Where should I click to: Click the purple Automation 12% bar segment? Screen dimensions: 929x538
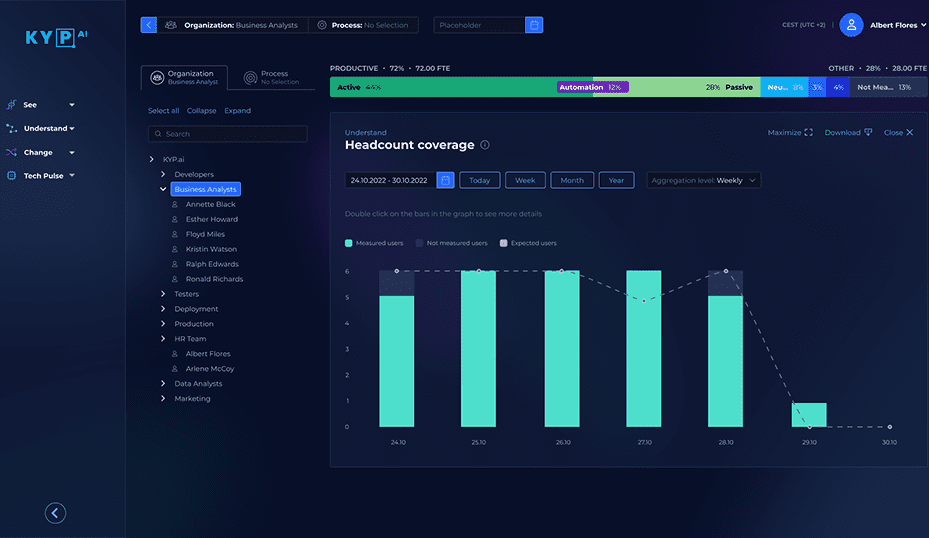590,88
